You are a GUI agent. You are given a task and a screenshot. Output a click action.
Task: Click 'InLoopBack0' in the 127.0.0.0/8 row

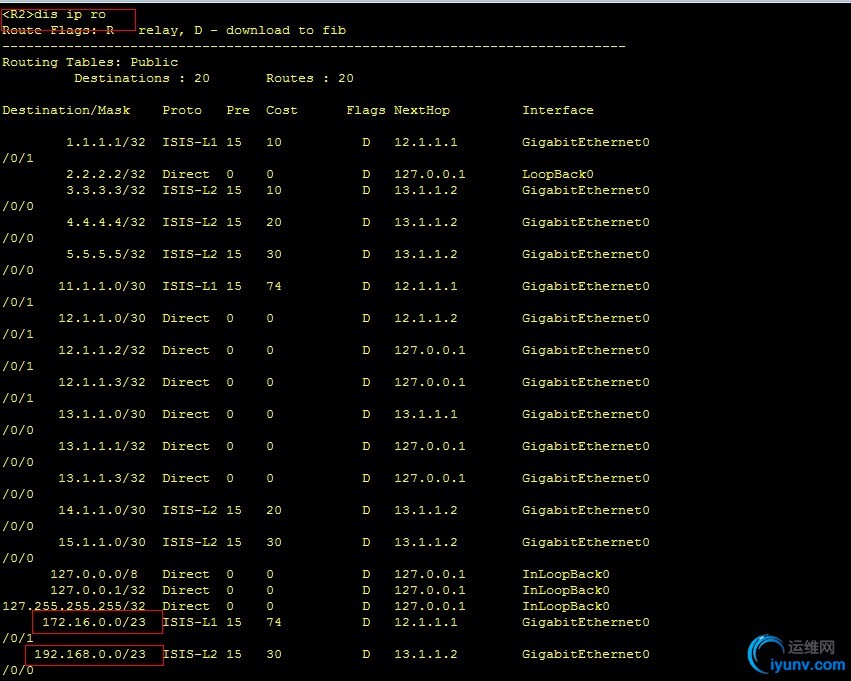tap(566, 574)
